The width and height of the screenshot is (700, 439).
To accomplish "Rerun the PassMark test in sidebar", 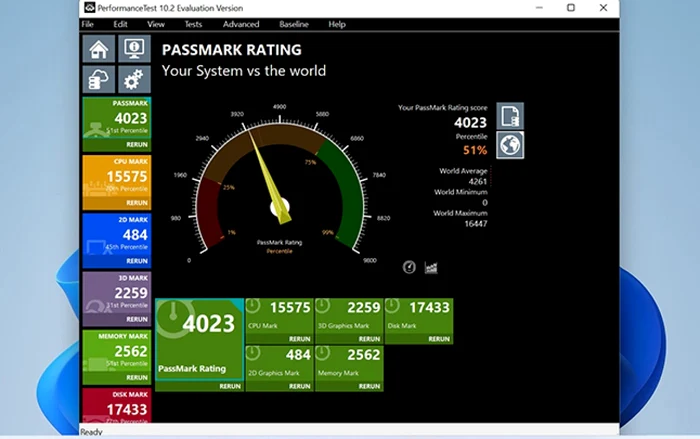I will (x=137, y=145).
